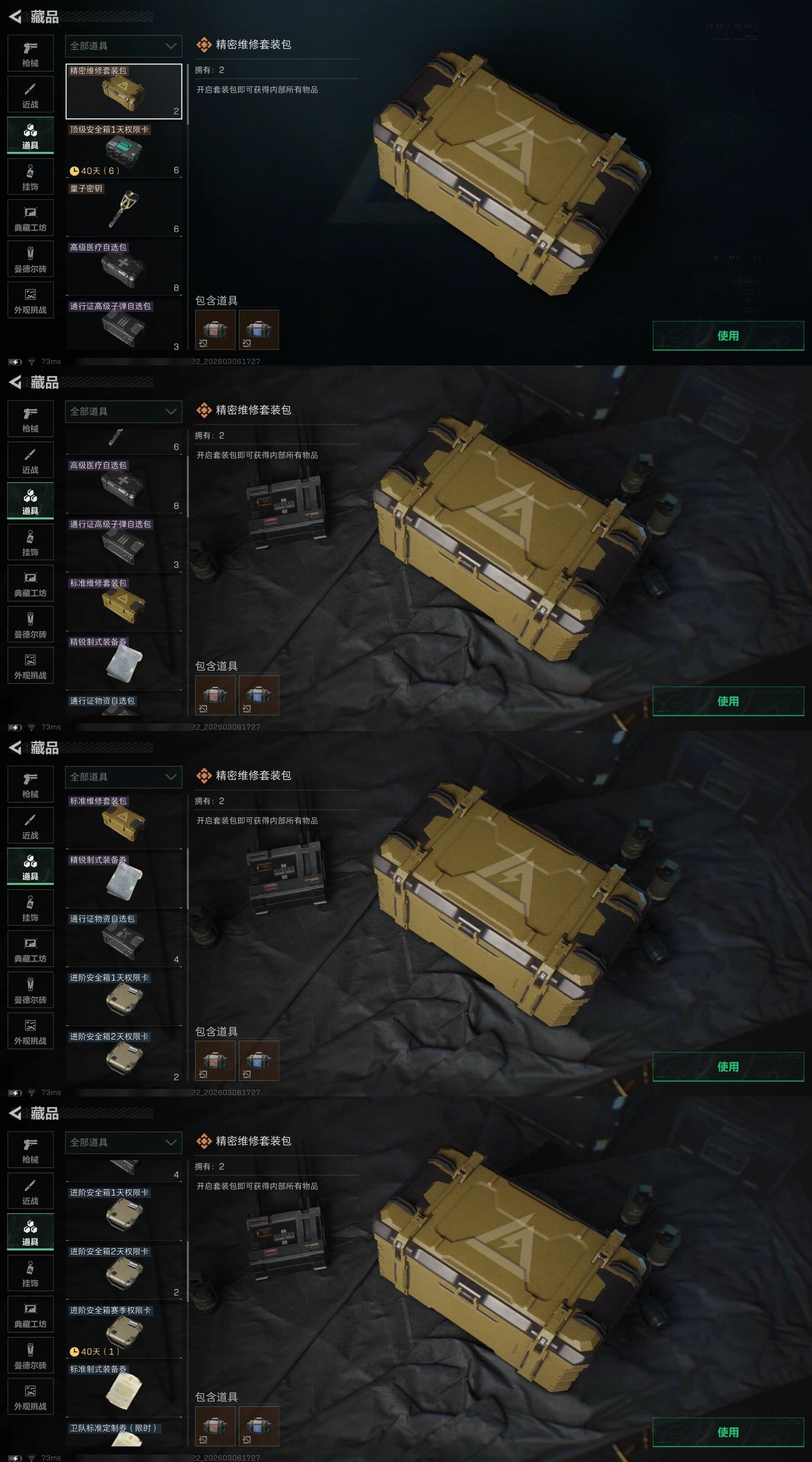Click orange repair kit under 包含道具 beside 通行证高级子弹自选包 count 3 screen with plain backdrop
Viewport: 812px width, 1462px height.
(215, 329)
